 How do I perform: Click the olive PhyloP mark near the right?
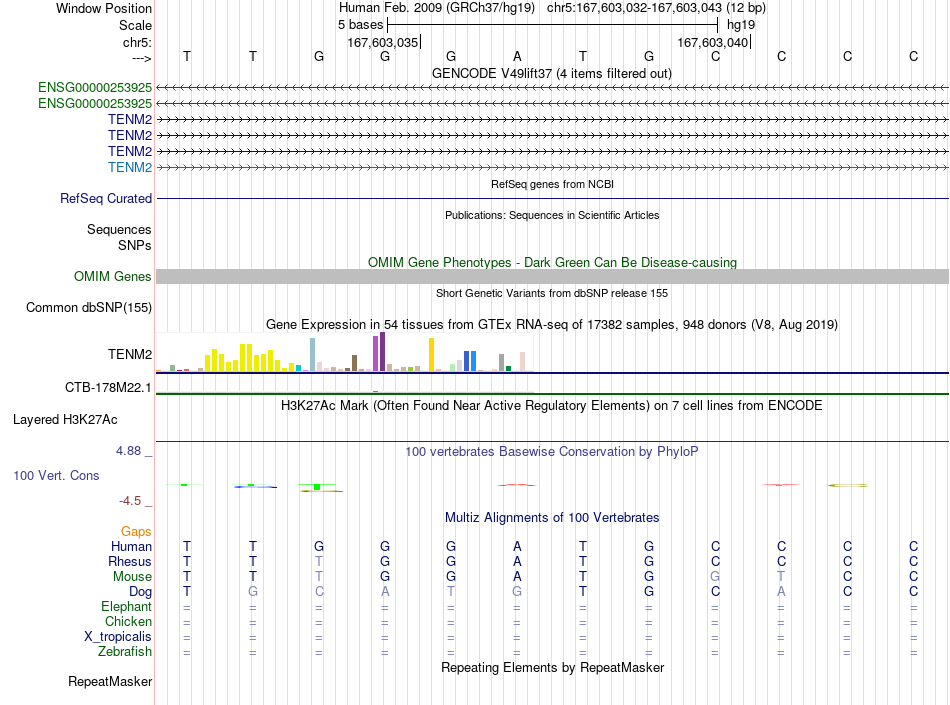pyautogui.click(x=848, y=485)
